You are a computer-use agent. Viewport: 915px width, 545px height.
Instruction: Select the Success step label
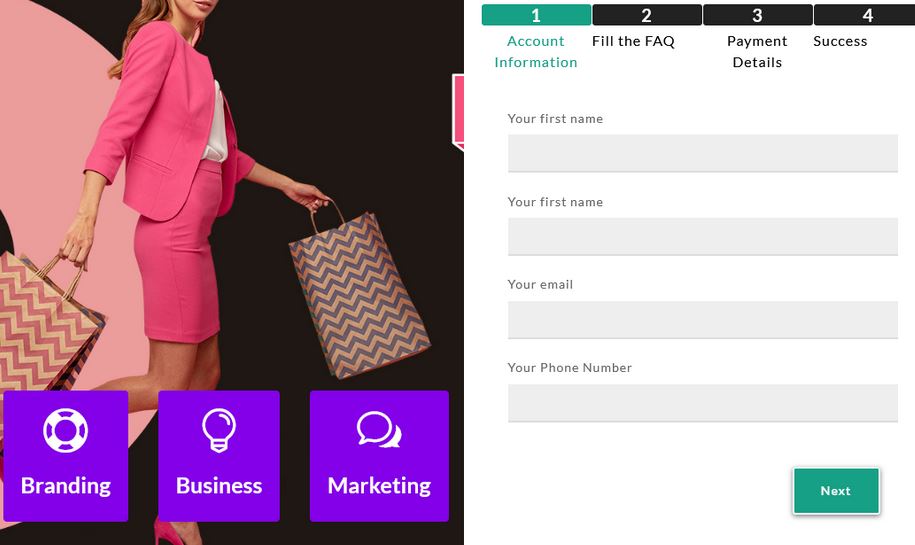click(x=840, y=41)
